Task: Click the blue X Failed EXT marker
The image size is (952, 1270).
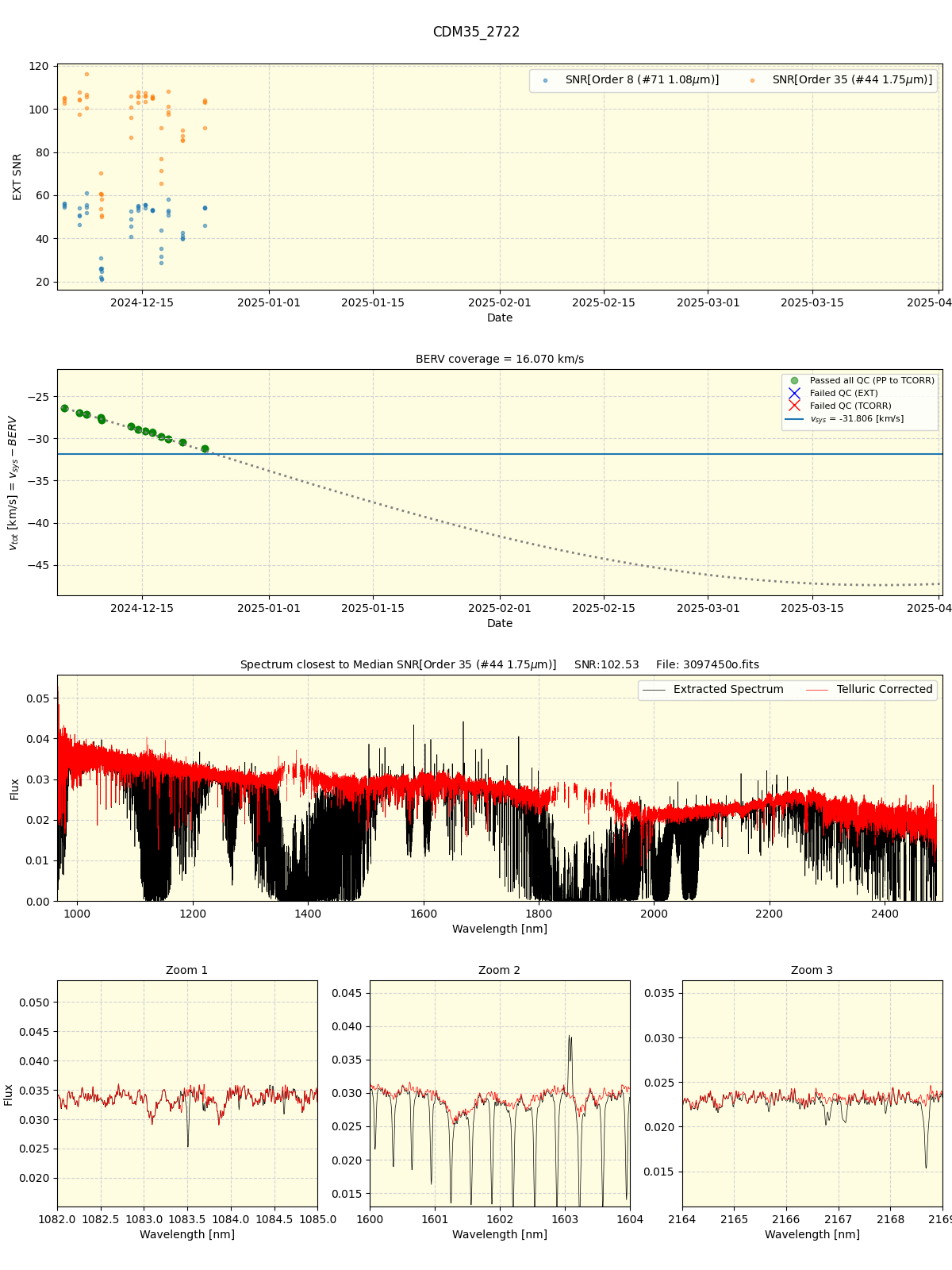Action: pos(794,394)
